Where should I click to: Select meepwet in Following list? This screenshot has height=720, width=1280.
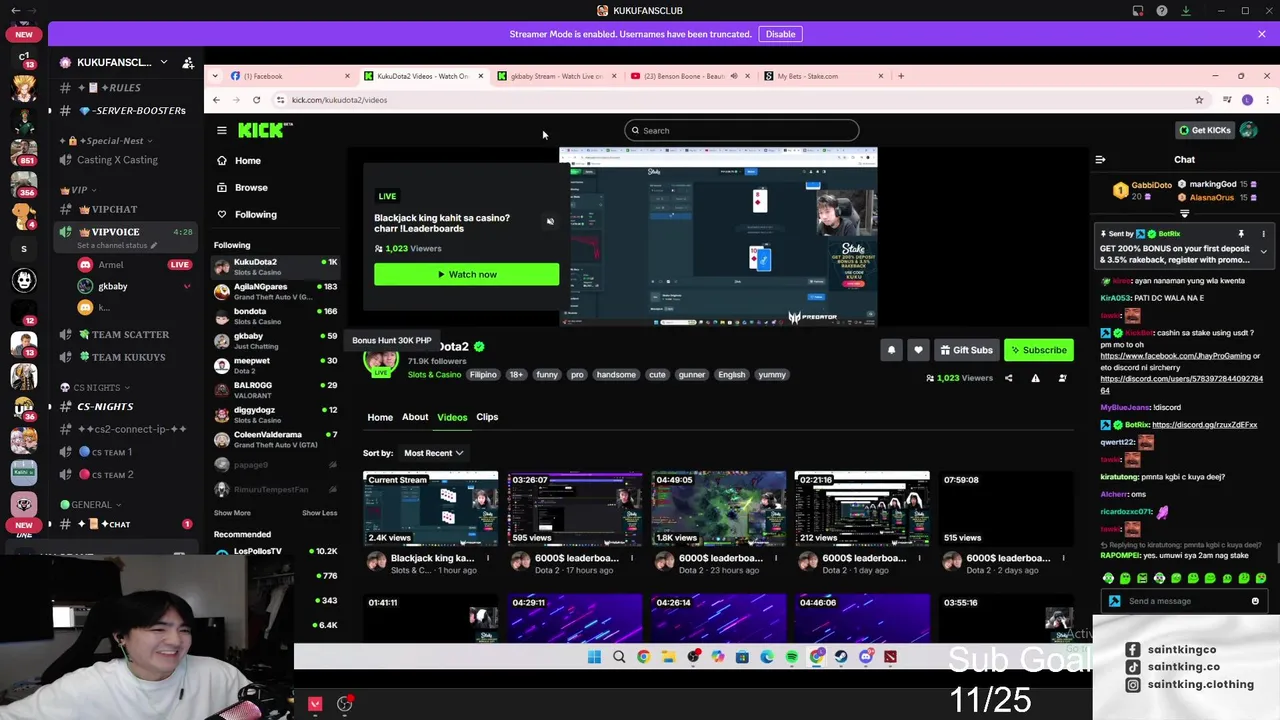click(275, 365)
